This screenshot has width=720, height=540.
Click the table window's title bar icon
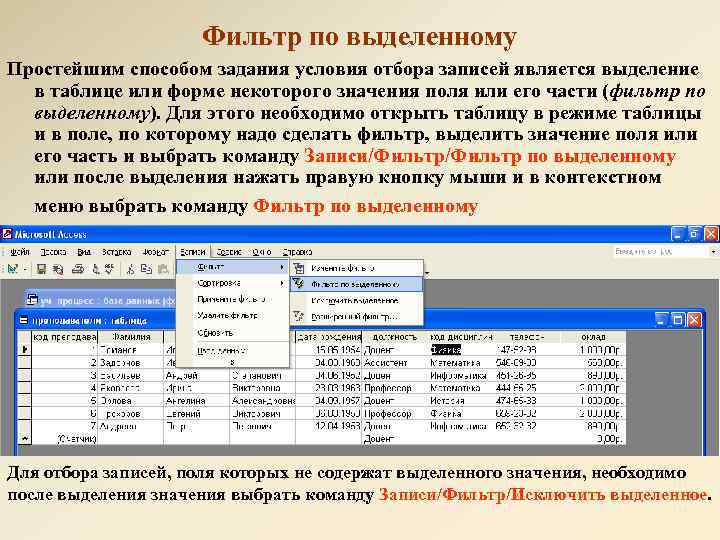[x=23, y=320]
